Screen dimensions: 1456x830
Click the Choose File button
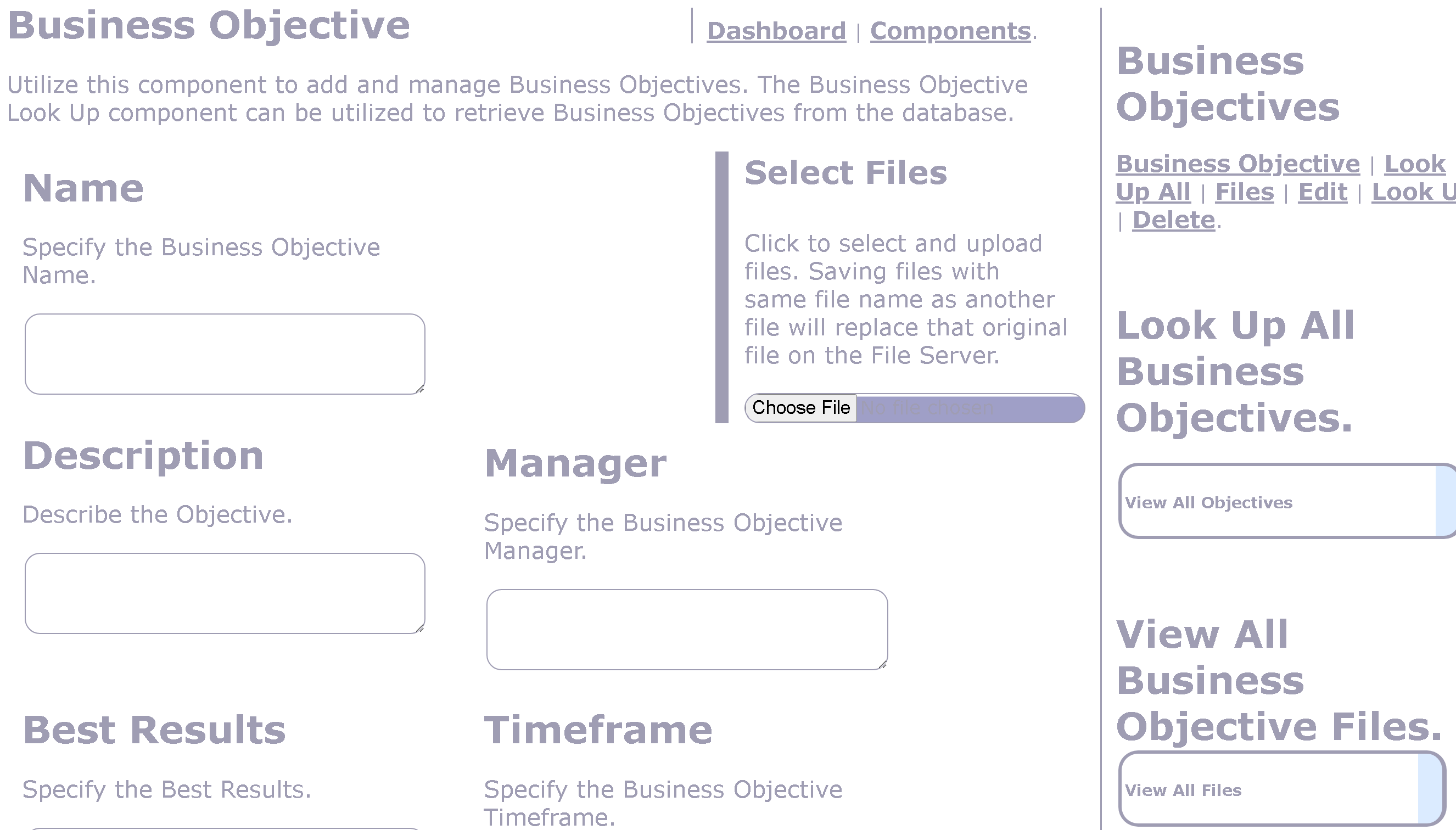(800, 407)
